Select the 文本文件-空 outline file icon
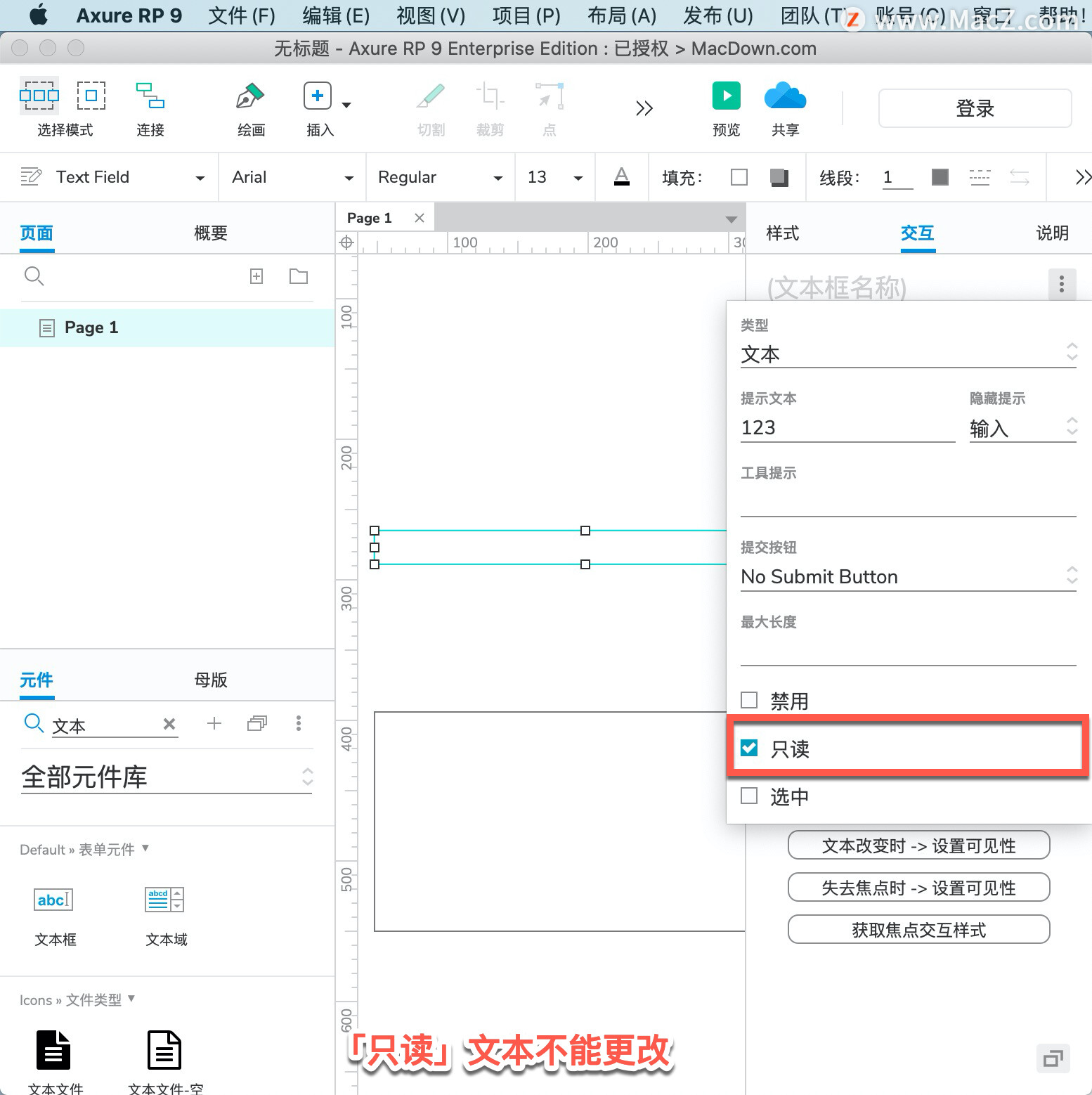Screen dimensions: 1092x1095 click(164, 1049)
